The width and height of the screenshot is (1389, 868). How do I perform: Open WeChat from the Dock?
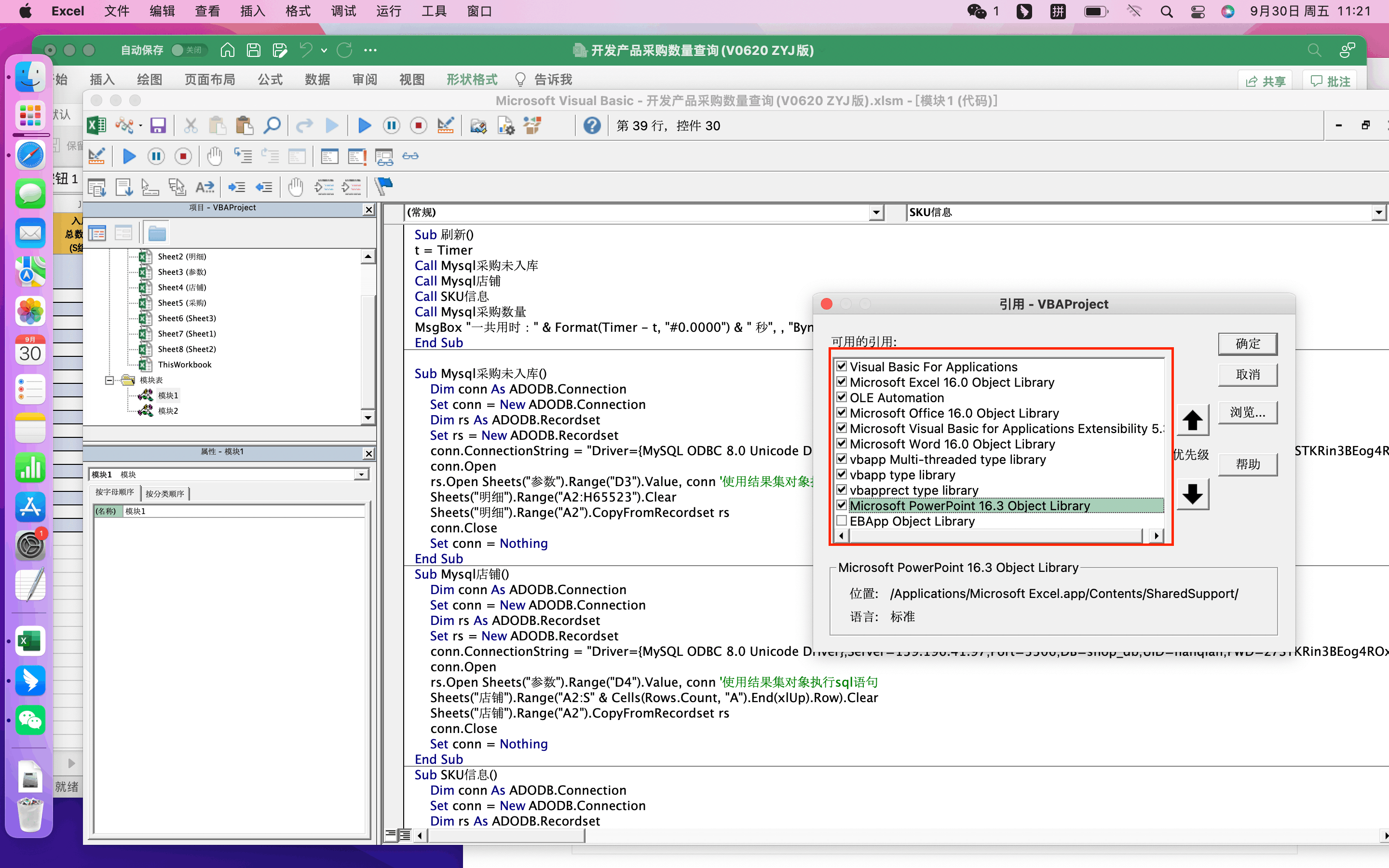(30, 720)
